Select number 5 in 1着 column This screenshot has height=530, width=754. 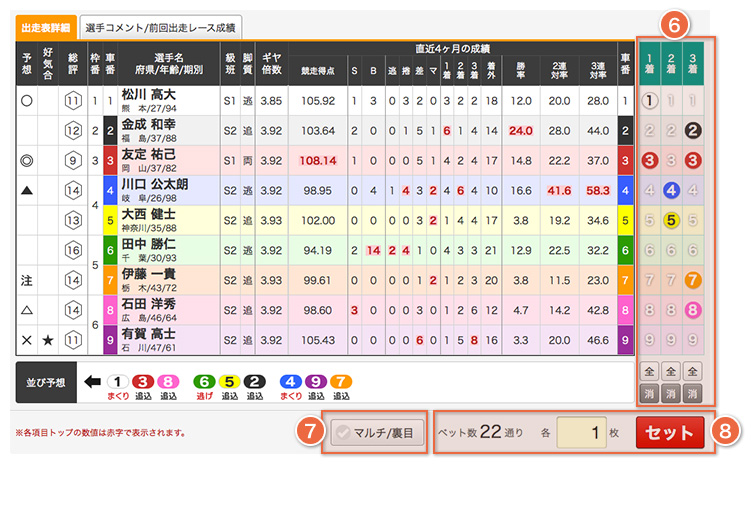pyautogui.click(x=649, y=220)
